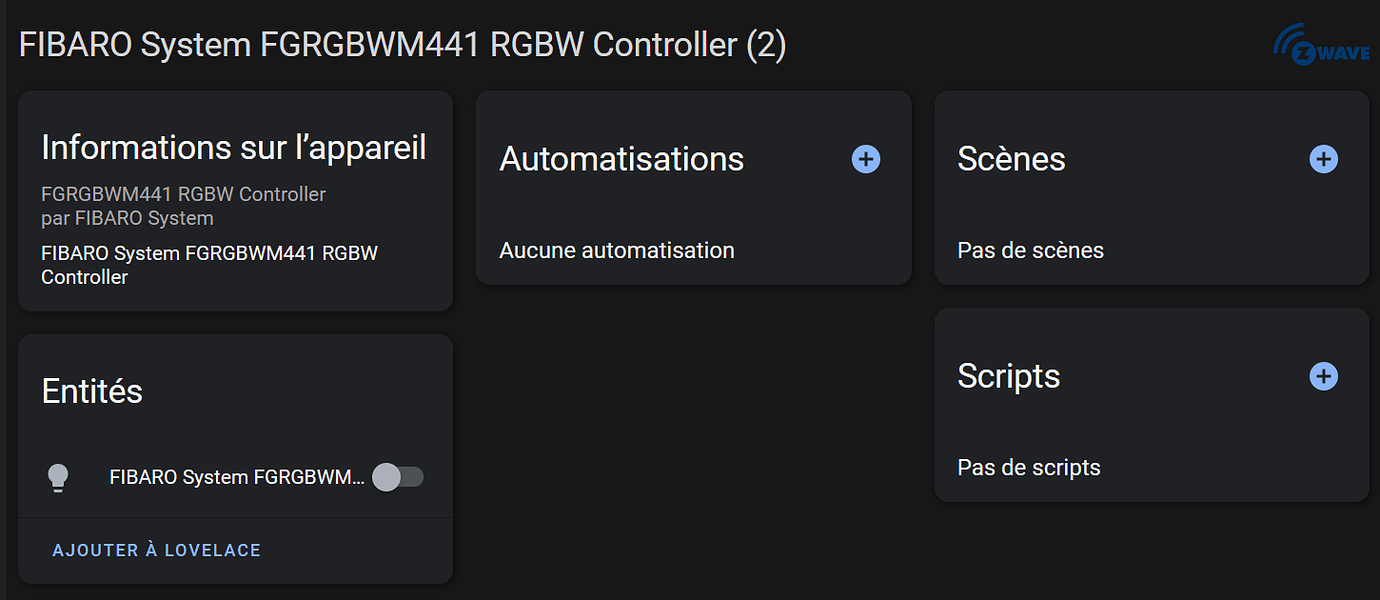Select the Scènes card heading
The width and height of the screenshot is (1380, 600).
[x=1011, y=159]
